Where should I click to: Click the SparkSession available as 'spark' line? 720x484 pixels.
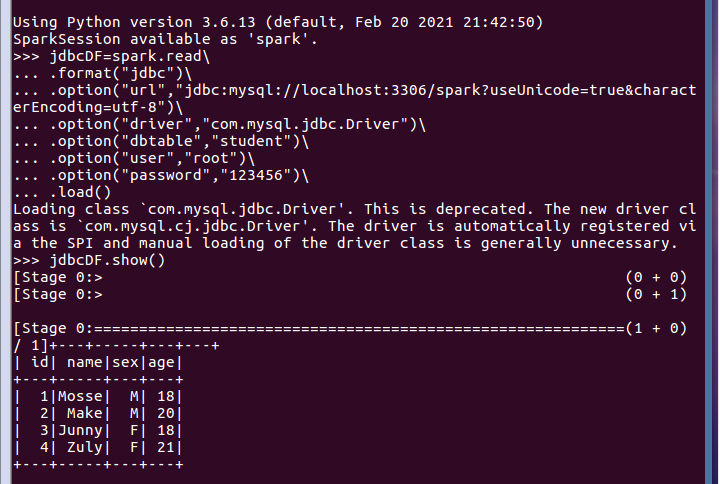(x=165, y=39)
